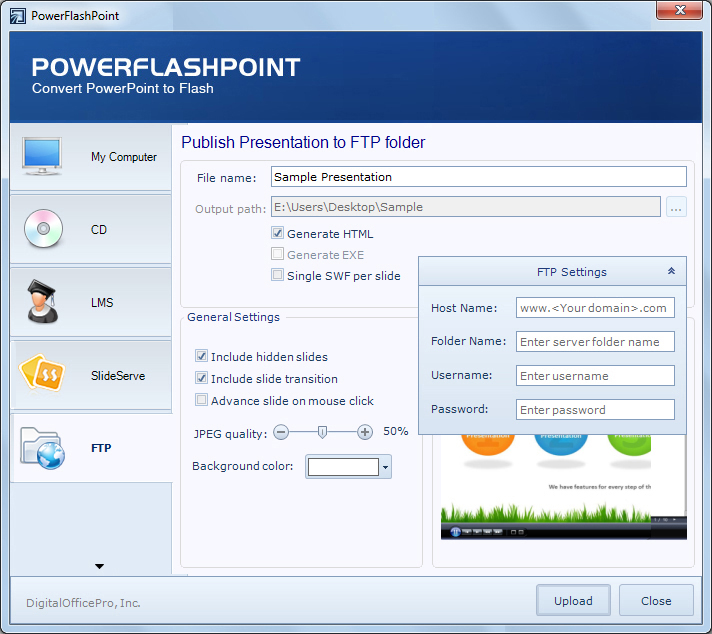Click the disabled Generate EXE checkbox
712x634 pixels.
[x=277, y=254]
